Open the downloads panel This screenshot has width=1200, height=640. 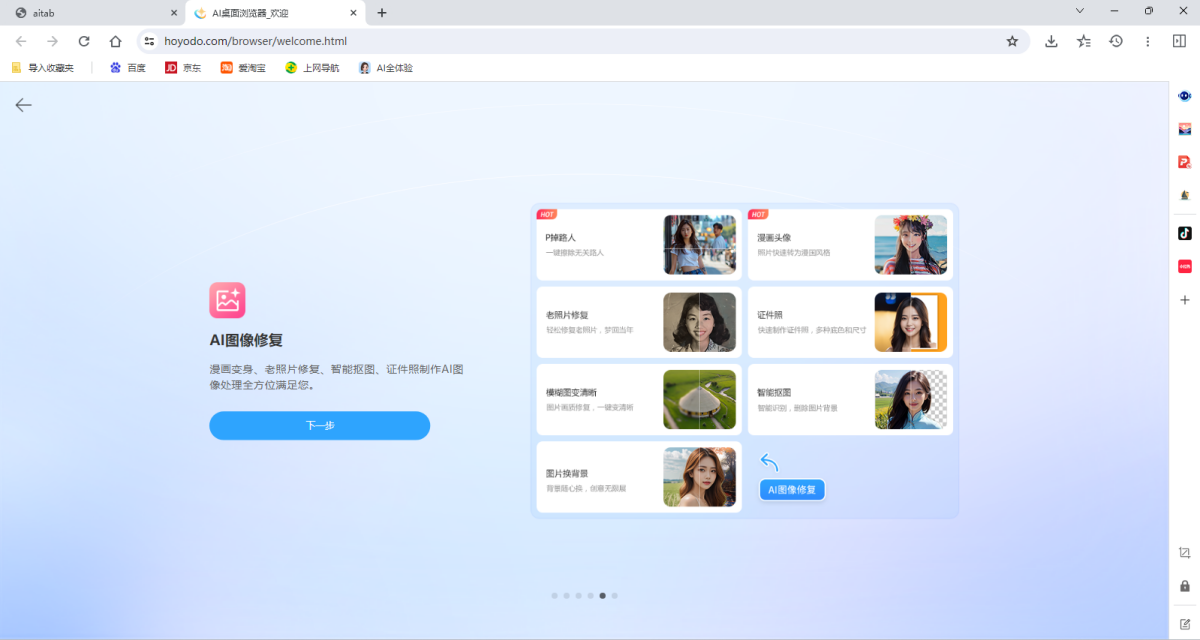1051,41
